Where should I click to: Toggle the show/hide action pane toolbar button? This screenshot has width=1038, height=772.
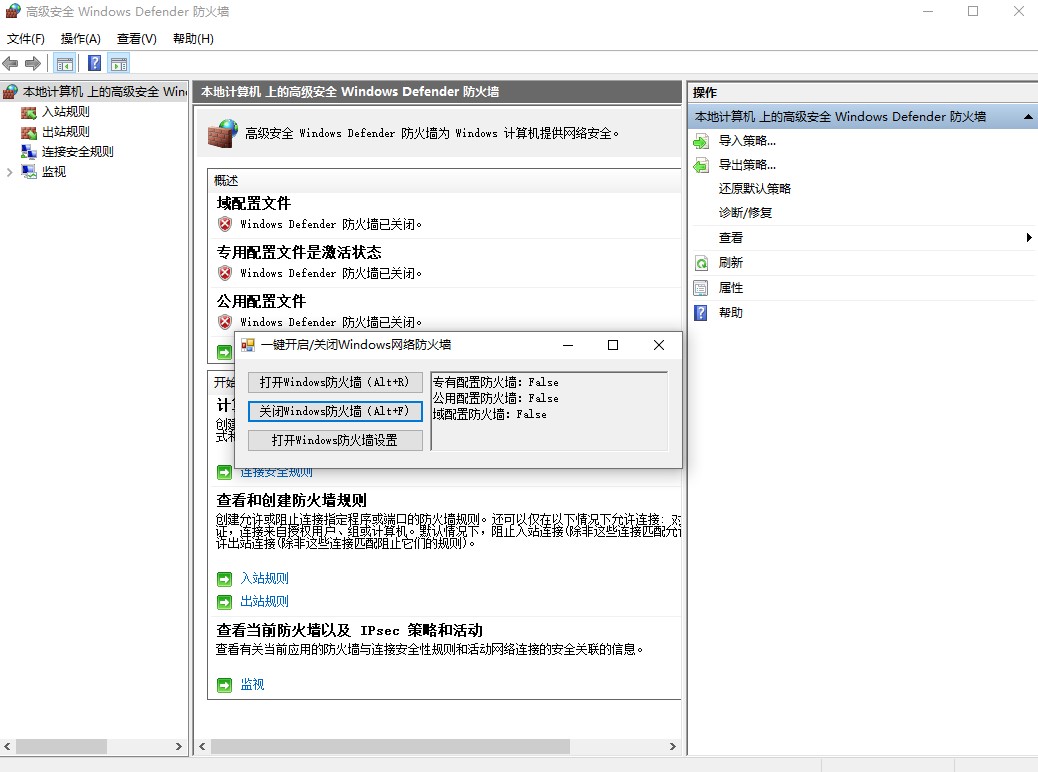(119, 63)
